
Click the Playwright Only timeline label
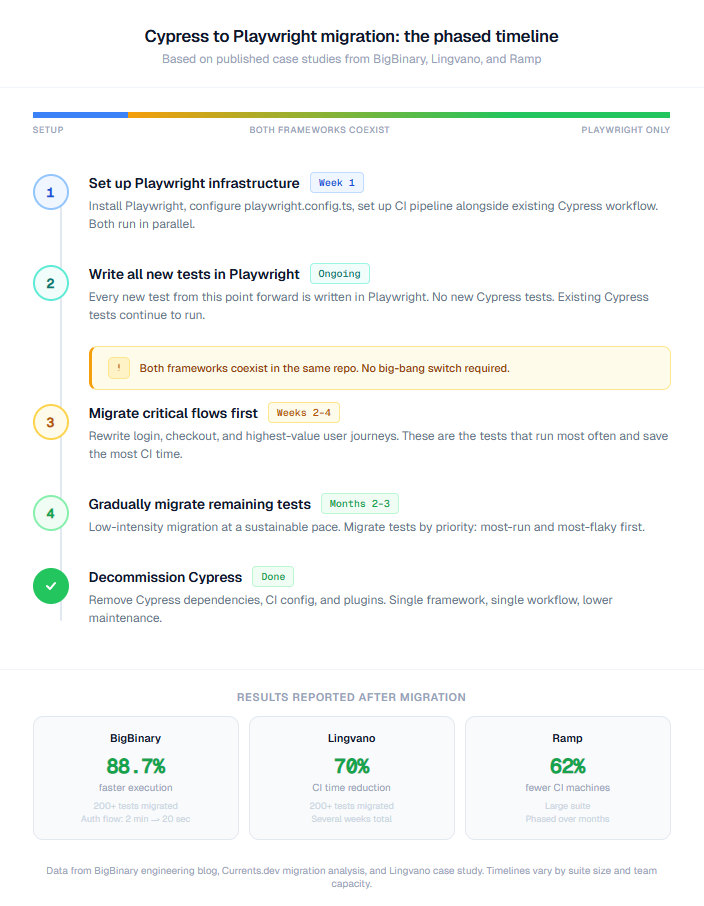tap(625, 130)
